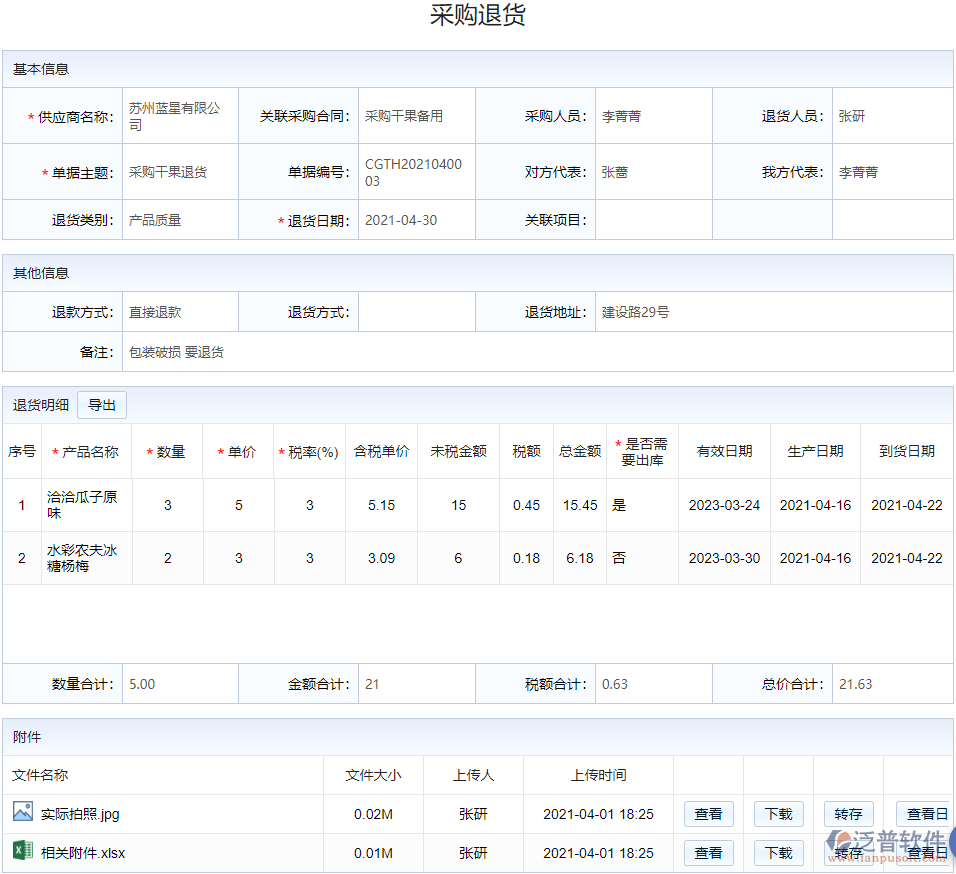
Task: Select the 数量合计 total field
Action: pos(180,683)
